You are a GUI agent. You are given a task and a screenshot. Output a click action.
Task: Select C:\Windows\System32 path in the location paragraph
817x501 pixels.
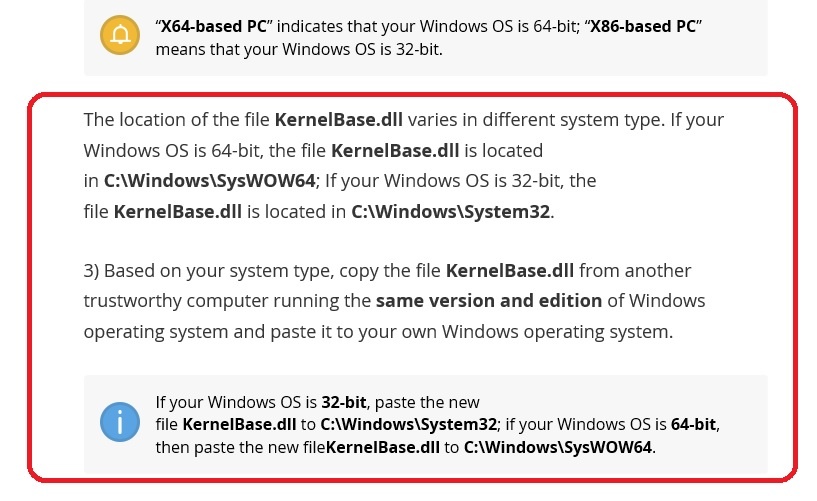[451, 212]
